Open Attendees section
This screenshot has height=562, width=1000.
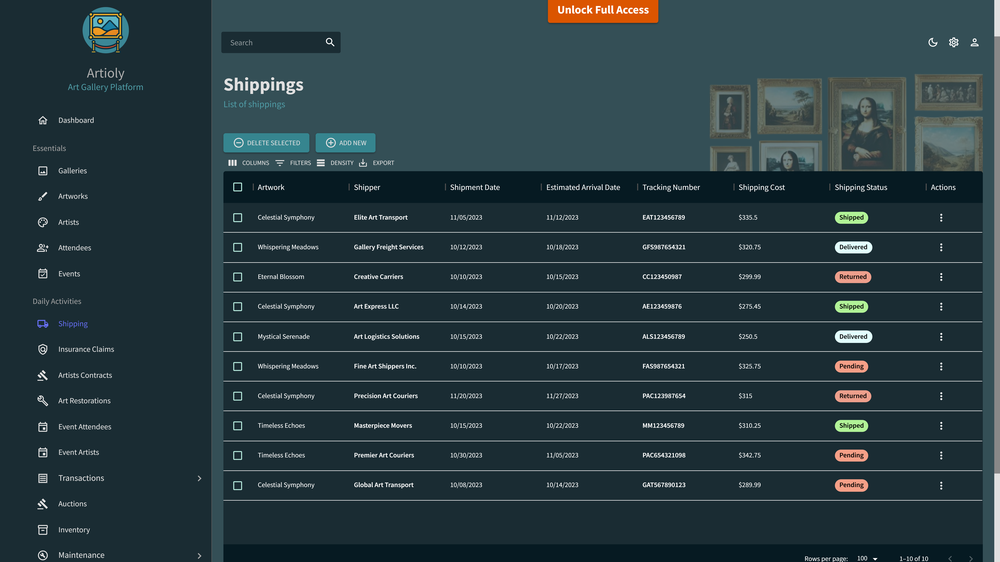tap(74, 248)
